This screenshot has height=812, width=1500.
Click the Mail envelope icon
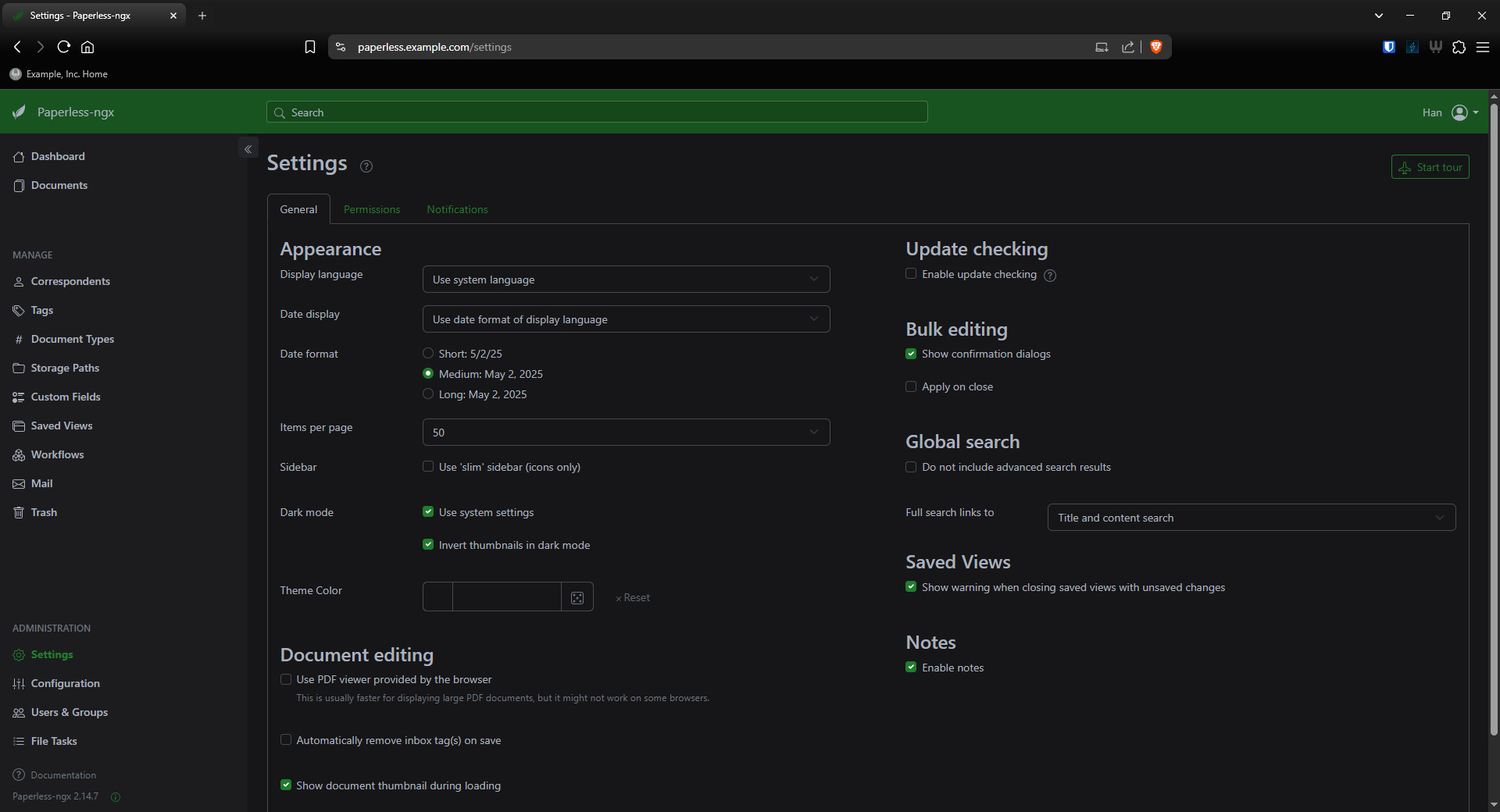click(x=19, y=484)
